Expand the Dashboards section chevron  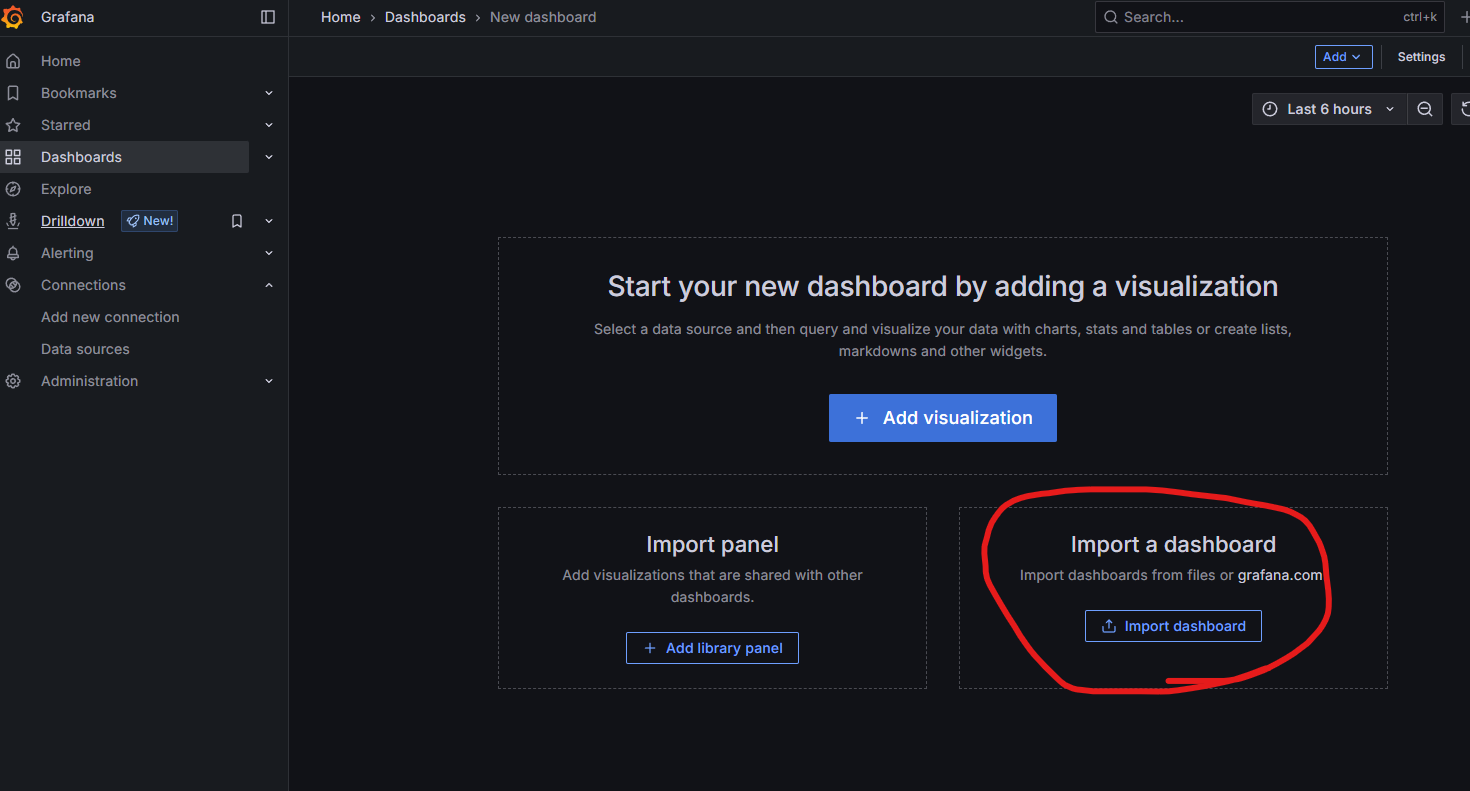coord(269,157)
